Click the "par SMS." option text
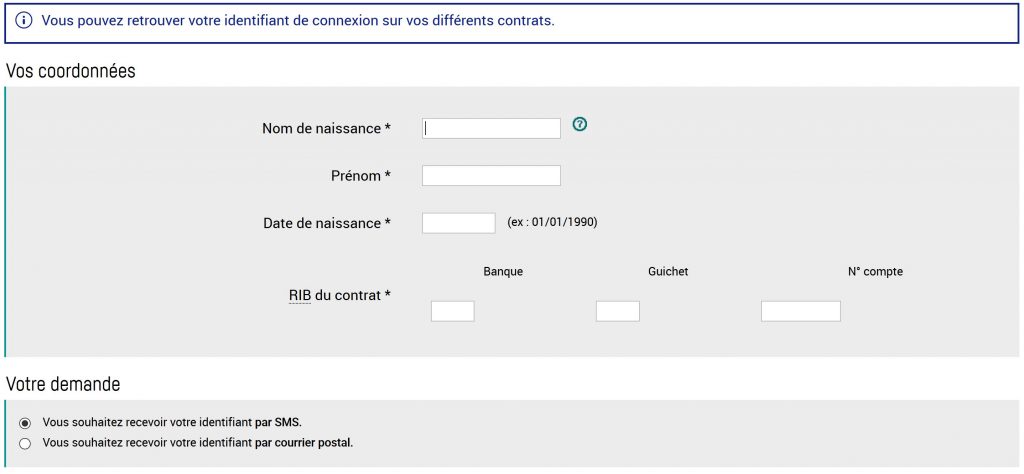Viewport: 1024px width, 474px height. [x=278, y=423]
